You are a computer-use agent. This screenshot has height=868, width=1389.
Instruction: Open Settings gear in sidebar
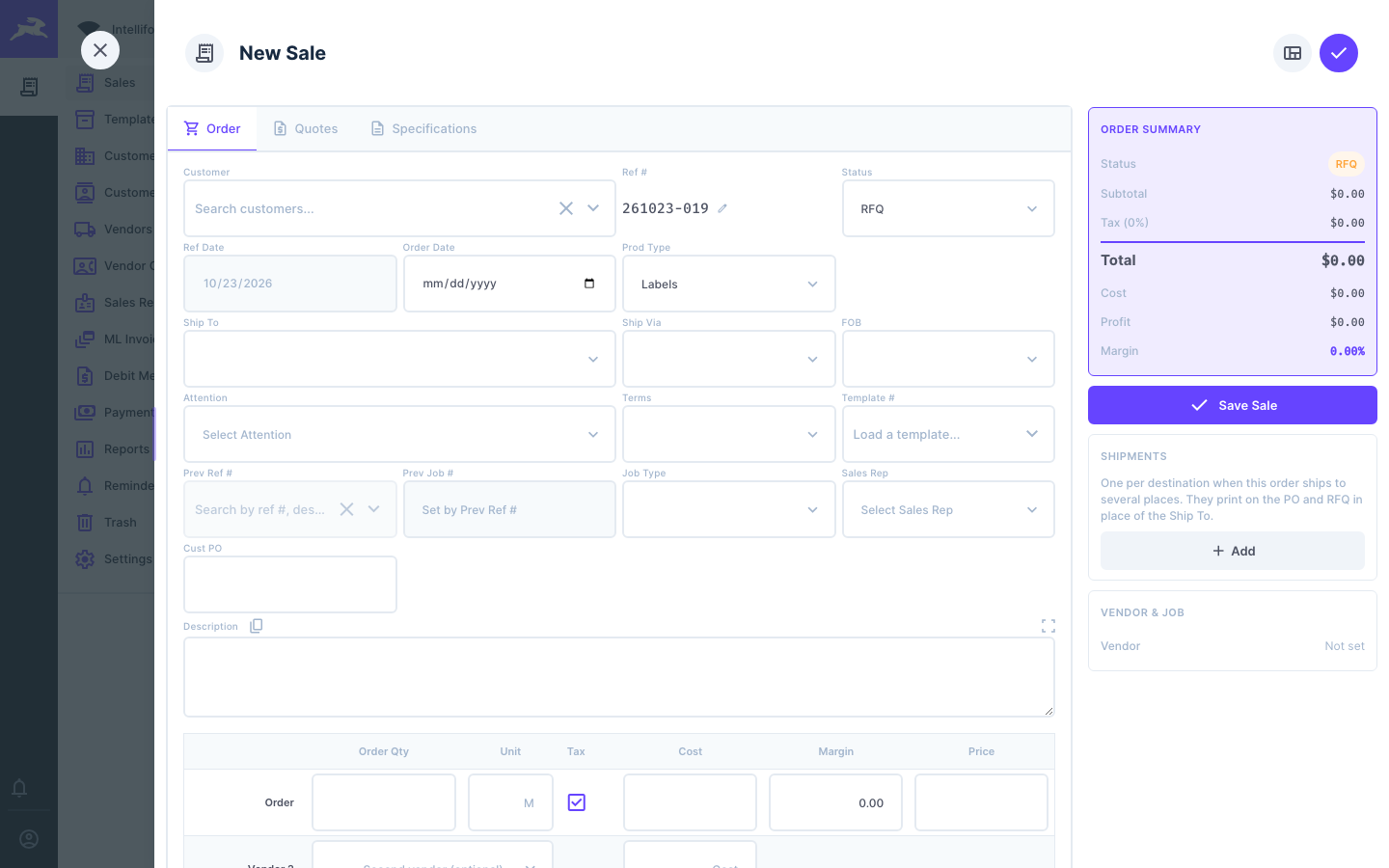tap(85, 559)
